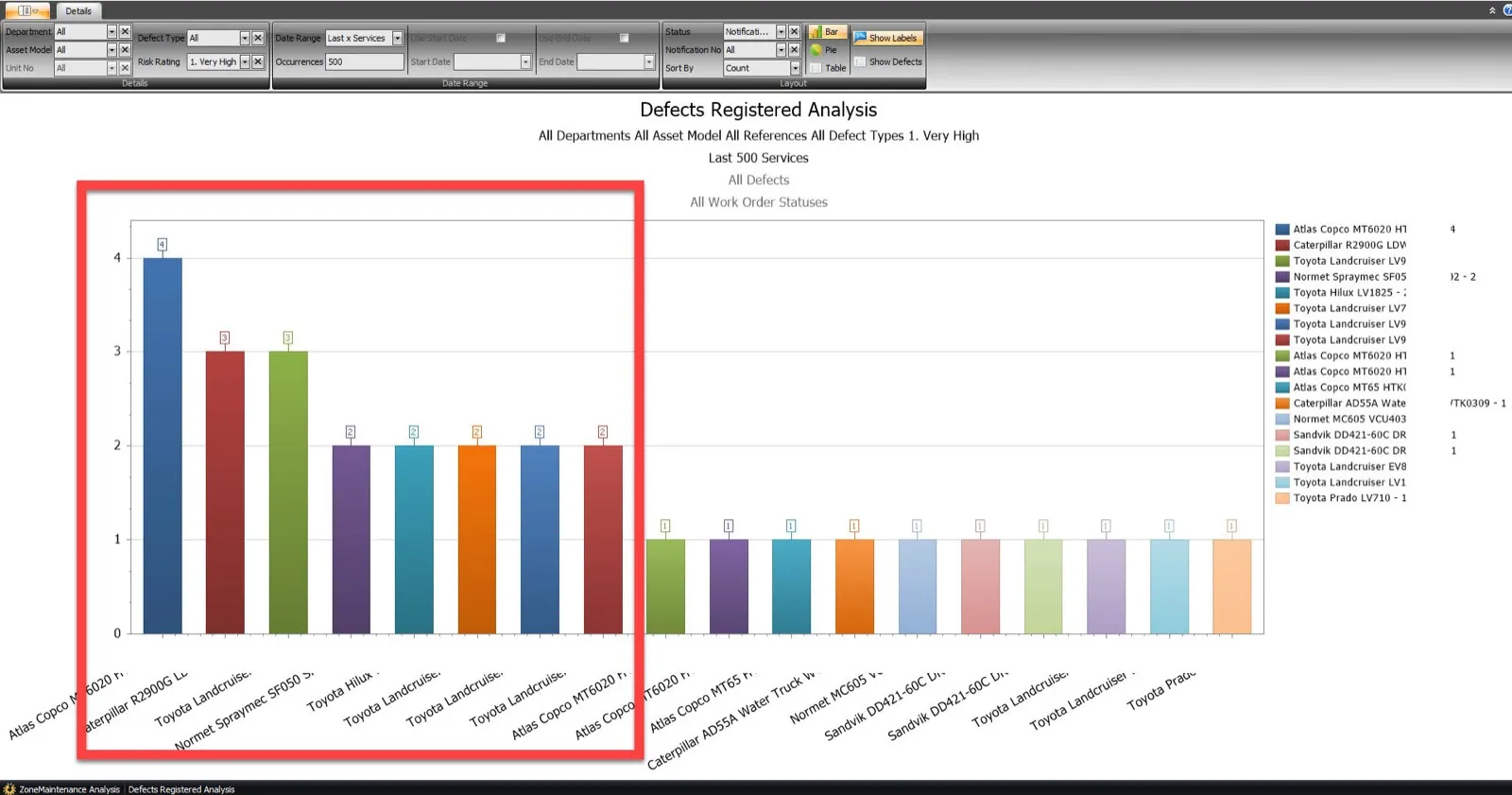Clear the Unit No filter
1512x795 pixels.
(x=125, y=68)
